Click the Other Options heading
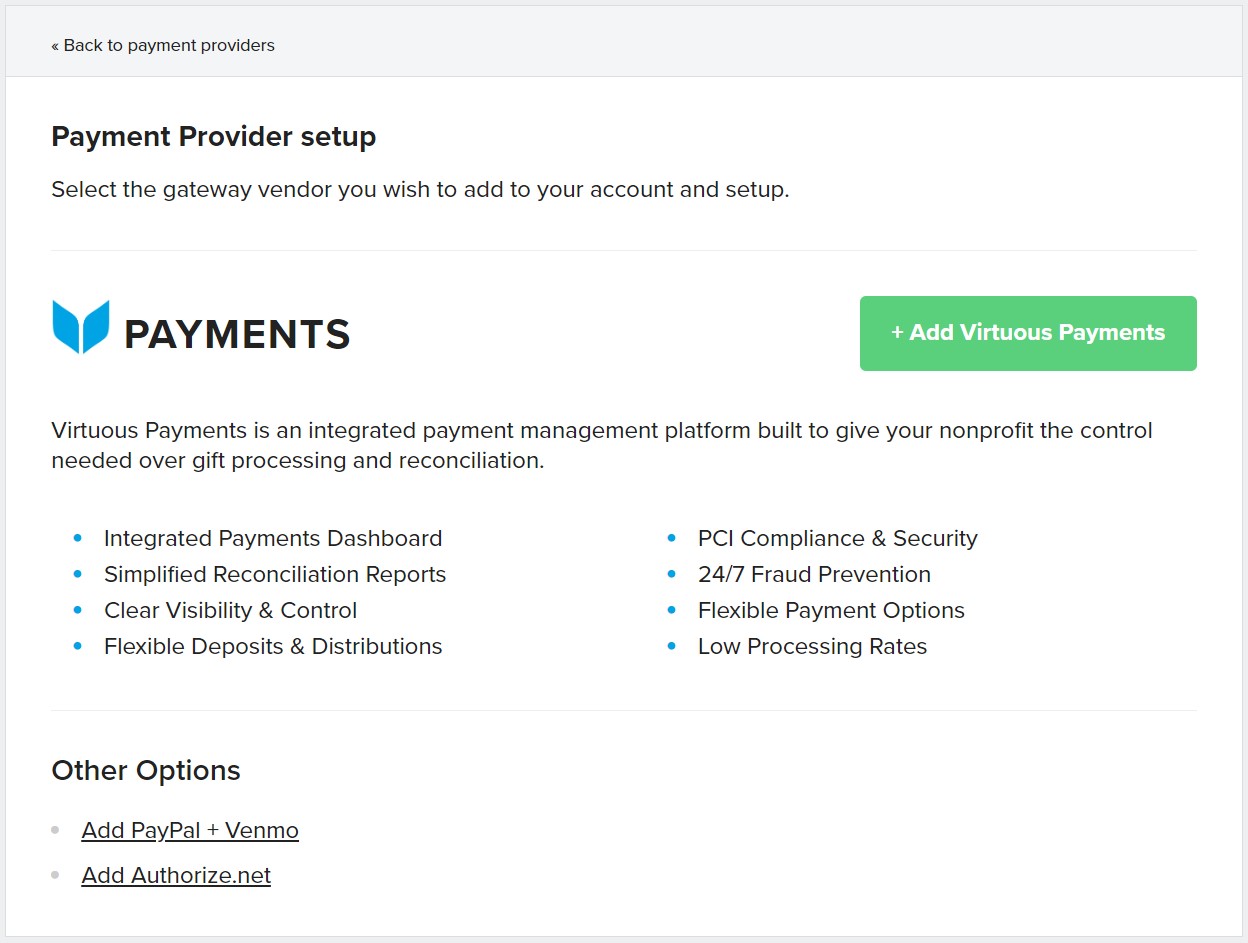1248x943 pixels. [146, 770]
